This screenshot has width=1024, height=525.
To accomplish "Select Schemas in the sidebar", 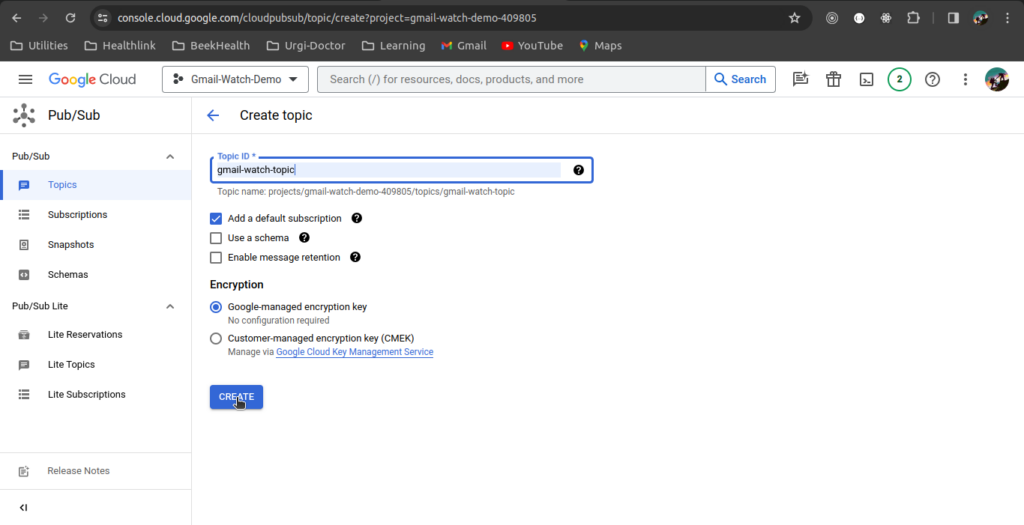I will (95, 275).
